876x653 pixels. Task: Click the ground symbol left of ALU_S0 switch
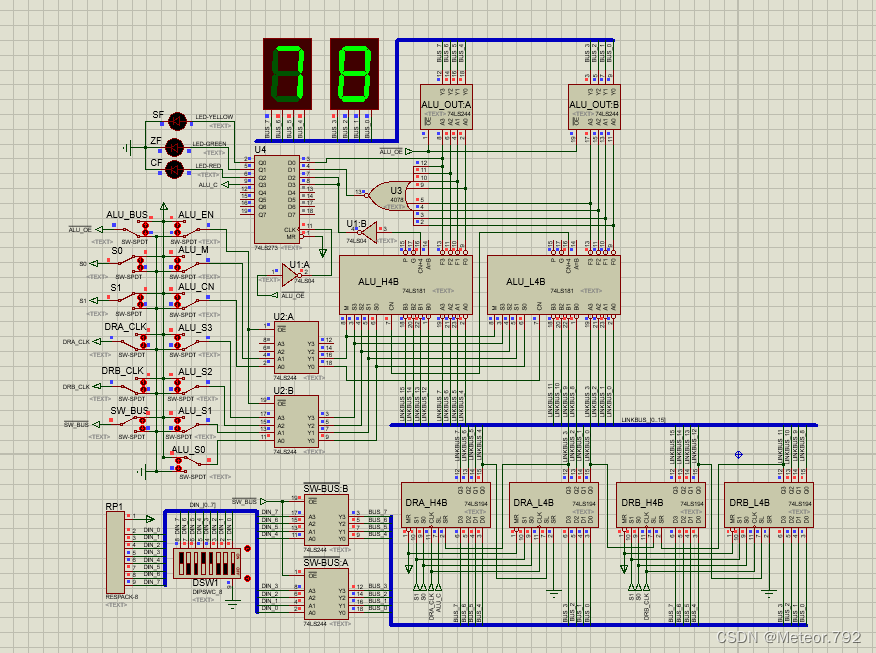point(142,472)
